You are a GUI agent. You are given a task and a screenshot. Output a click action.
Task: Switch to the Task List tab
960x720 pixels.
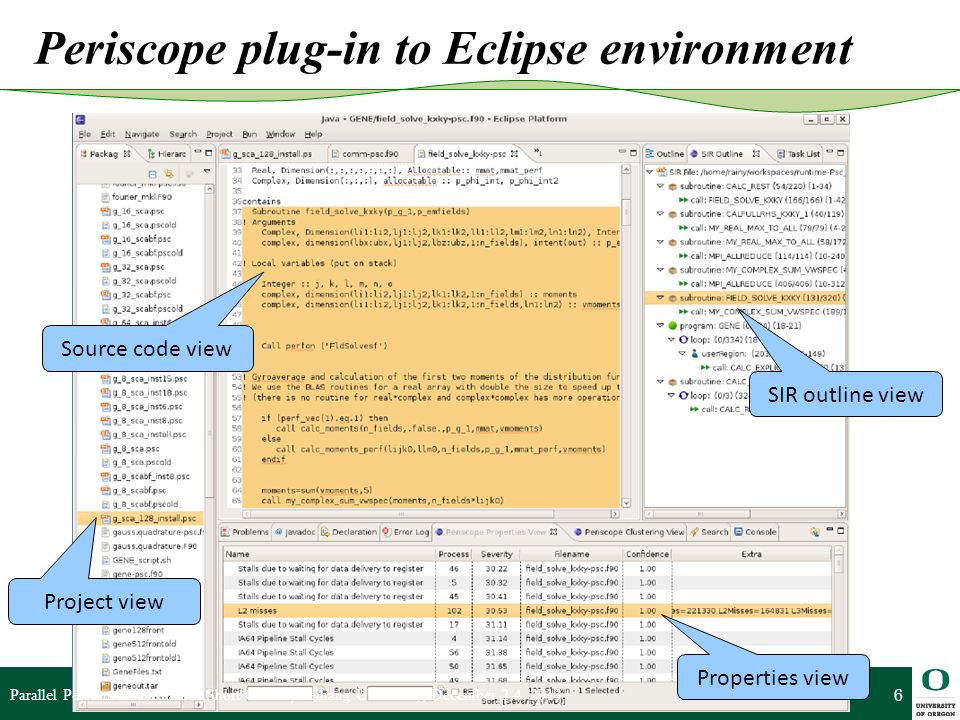[x=798, y=154]
